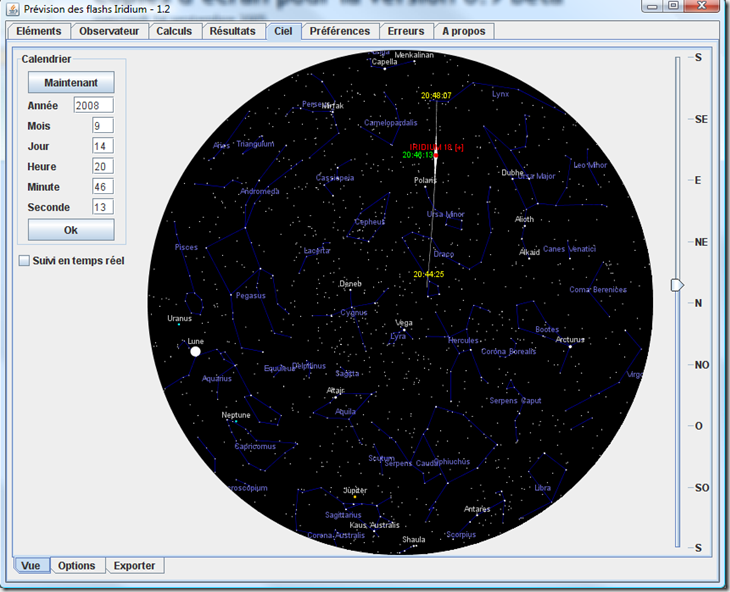Screen dimensions: 730x592
Task: Open the Options bottom tab
Action: [x=76, y=565]
